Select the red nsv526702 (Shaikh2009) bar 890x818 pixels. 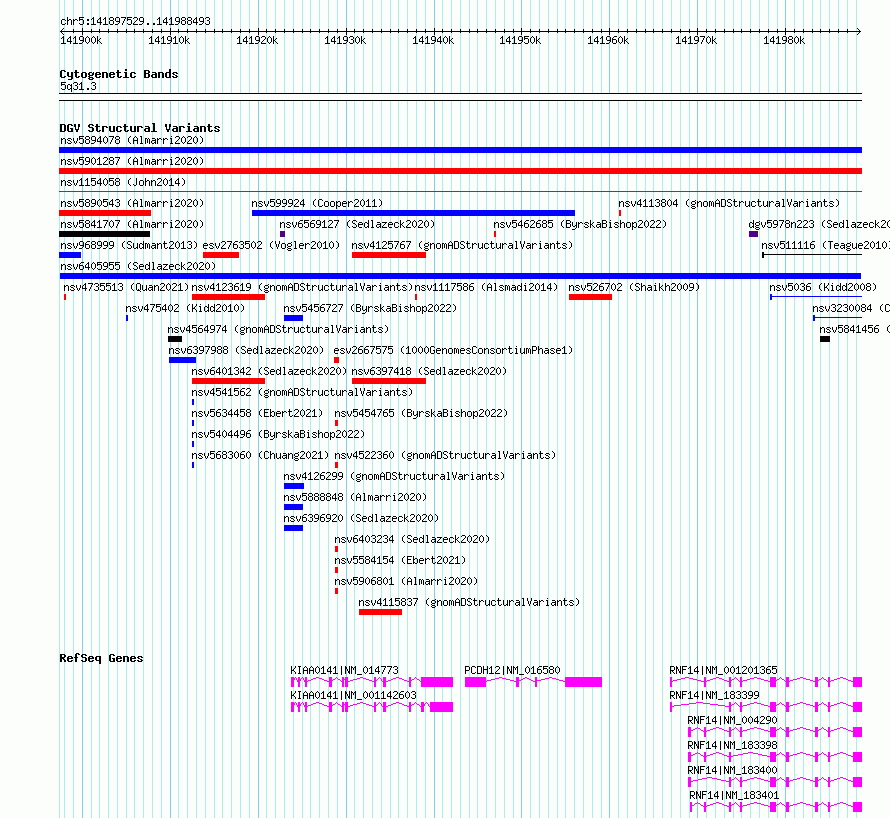click(x=590, y=297)
